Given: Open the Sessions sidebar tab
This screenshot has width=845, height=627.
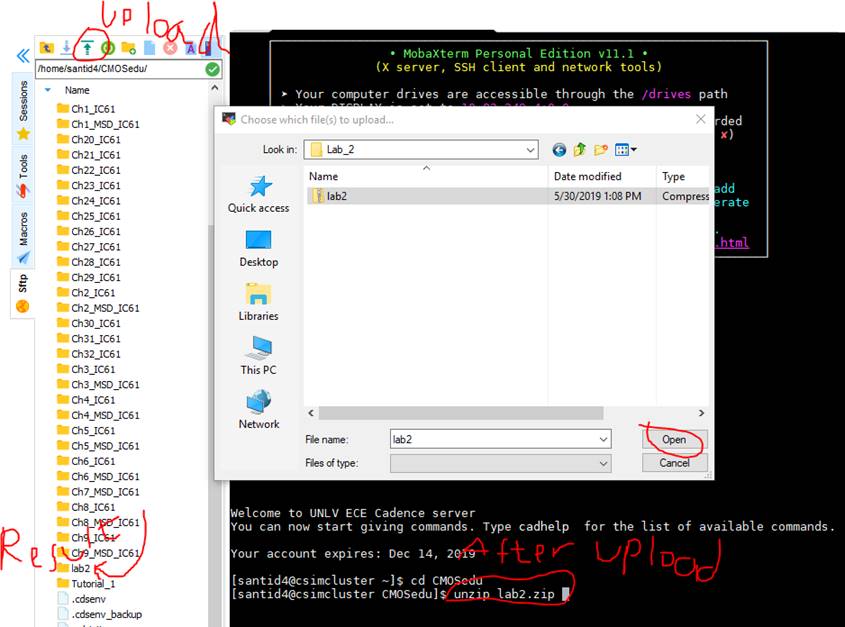Looking at the screenshot, I should [x=23, y=109].
